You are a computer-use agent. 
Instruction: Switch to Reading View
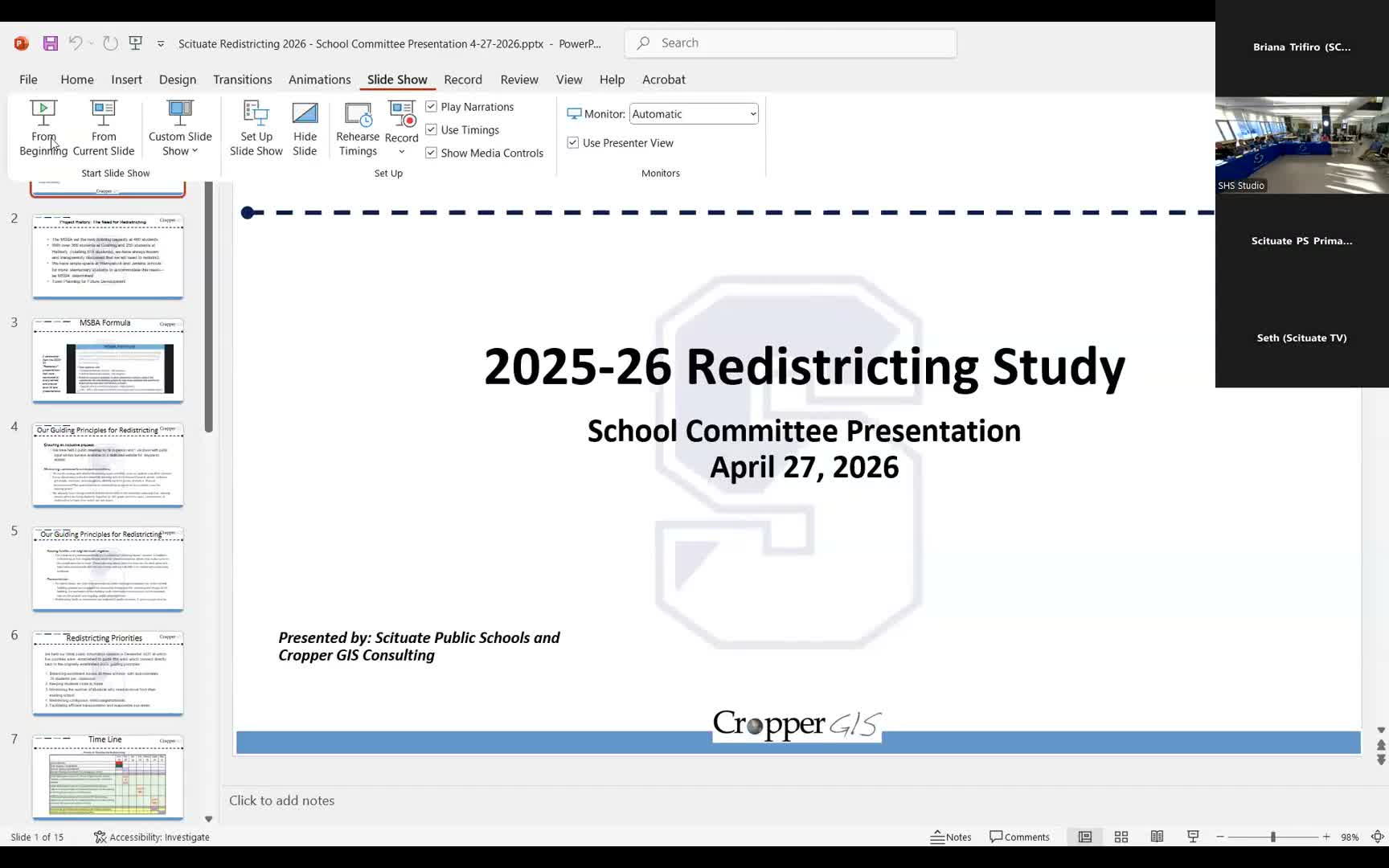tap(1157, 837)
